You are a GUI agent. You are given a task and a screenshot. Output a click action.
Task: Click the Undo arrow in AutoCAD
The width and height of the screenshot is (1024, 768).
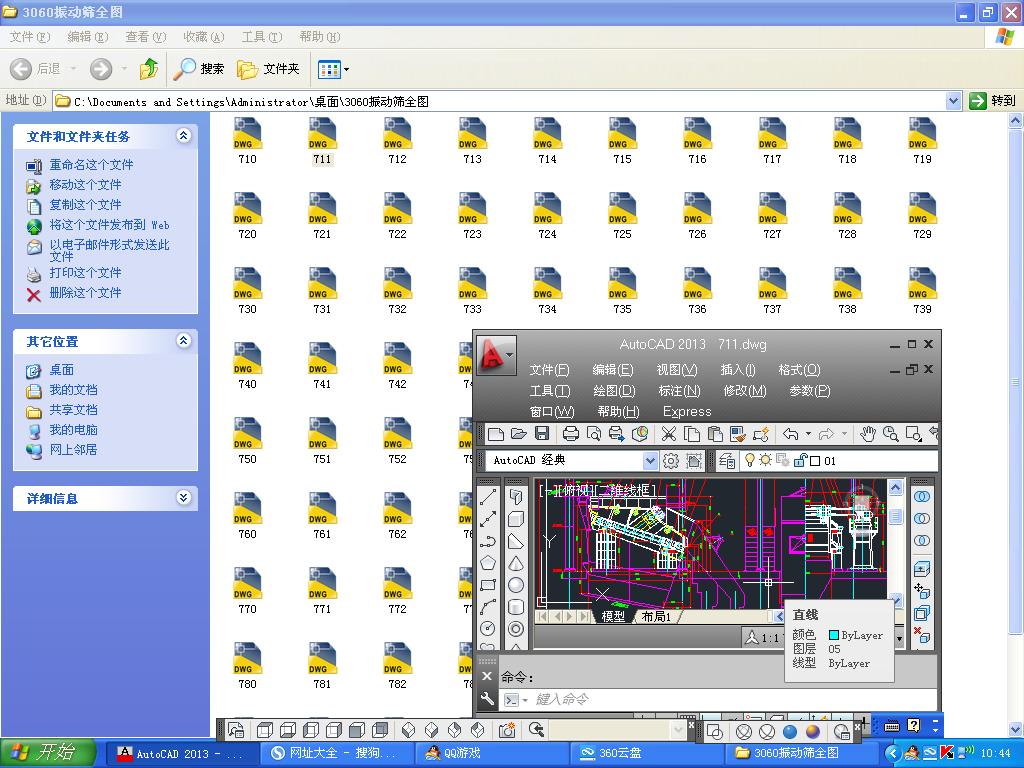coord(790,434)
